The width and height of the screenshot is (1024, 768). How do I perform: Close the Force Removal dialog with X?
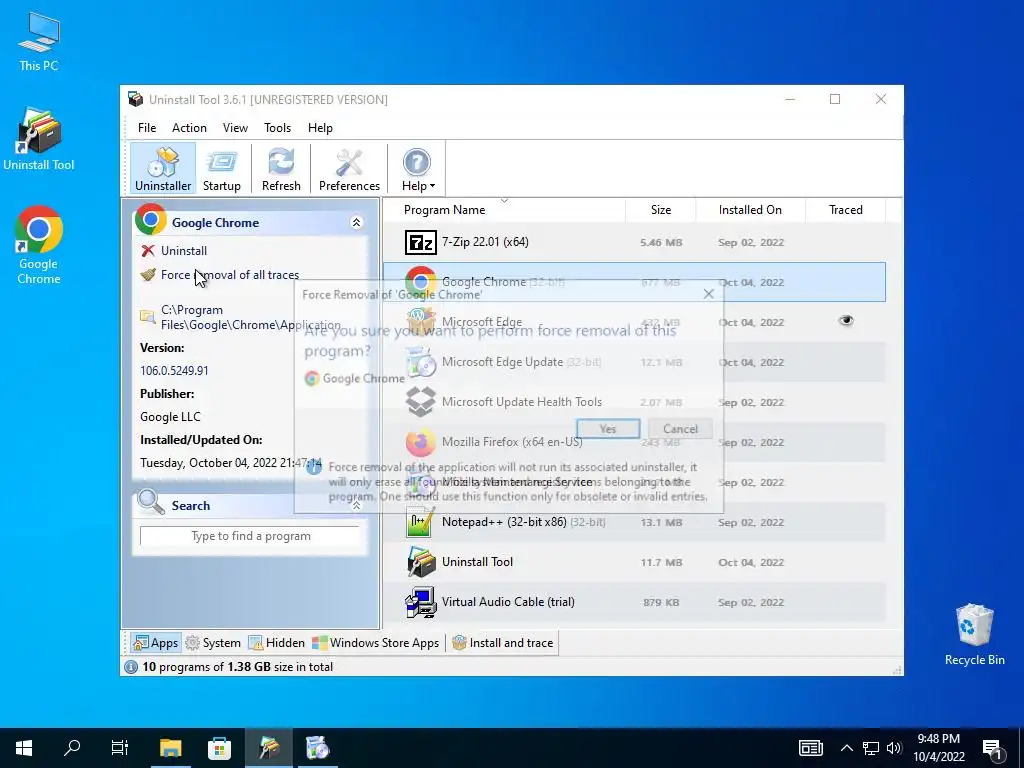point(709,294)
